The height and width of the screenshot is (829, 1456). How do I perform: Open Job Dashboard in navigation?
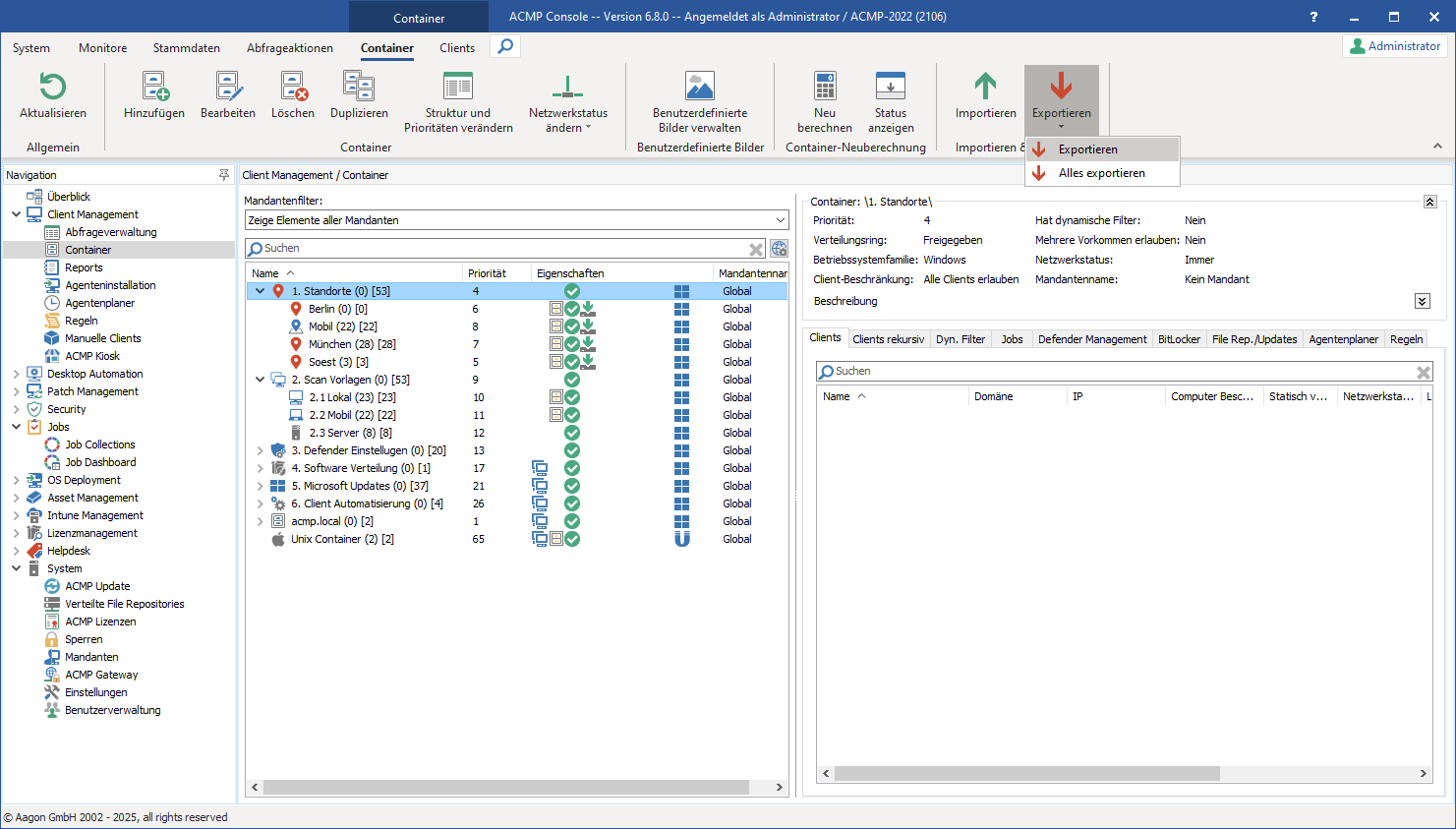pyautogui.click(x=100, y=462)
